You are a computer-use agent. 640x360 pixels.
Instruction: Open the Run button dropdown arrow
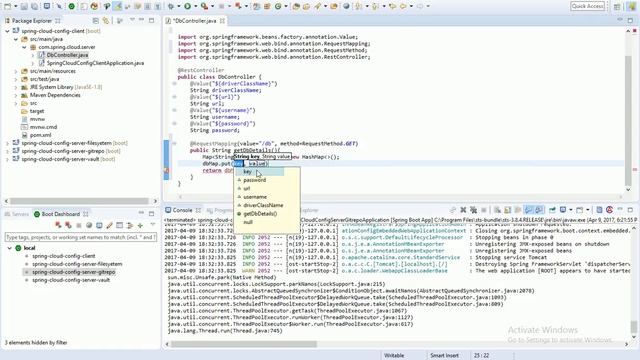(196, 6)
